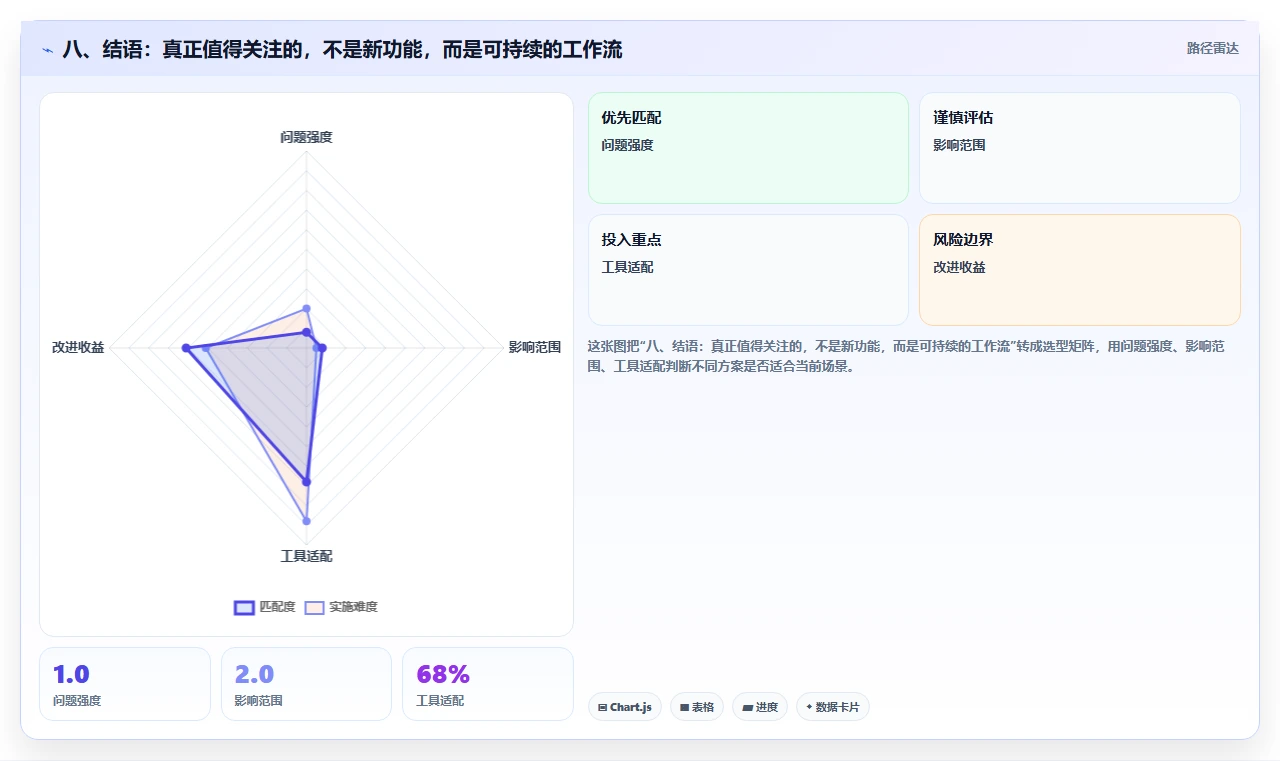Click the 1.0 问题强度 stat card
The image size is (1280, 761).
125,684
